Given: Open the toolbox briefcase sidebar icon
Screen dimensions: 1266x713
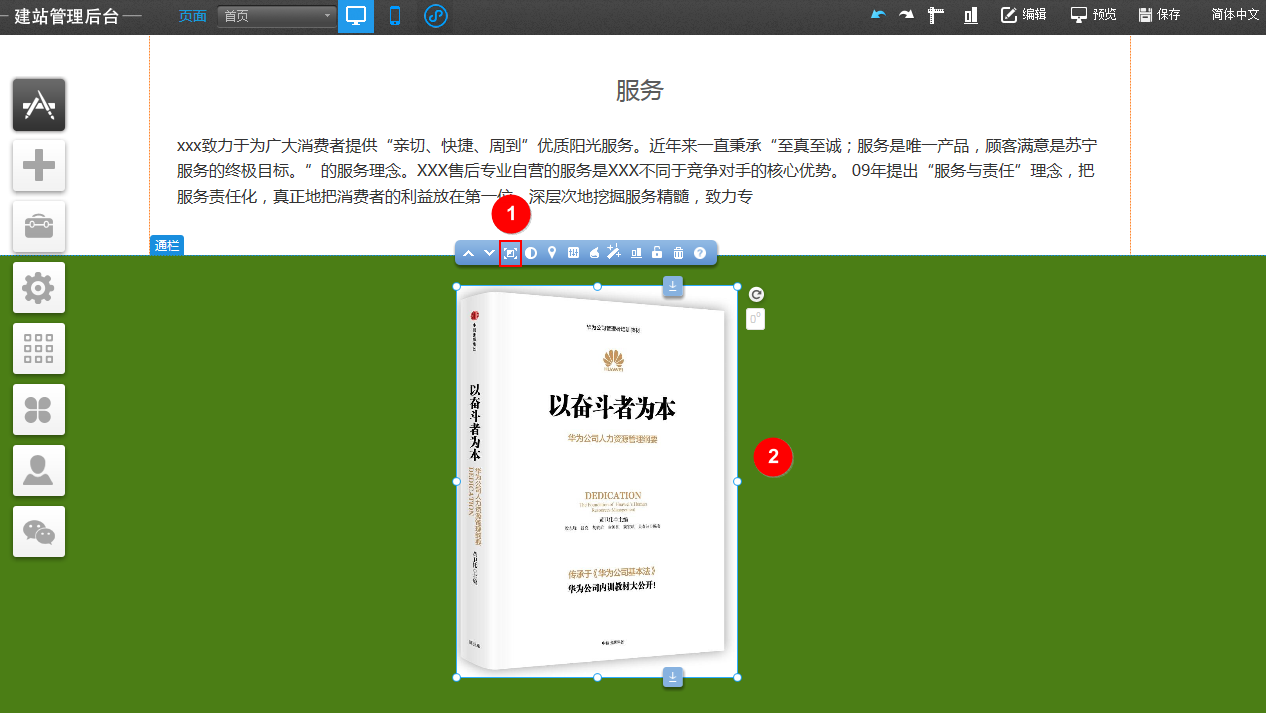Looking at the screenshot, I should pos(39,227).
